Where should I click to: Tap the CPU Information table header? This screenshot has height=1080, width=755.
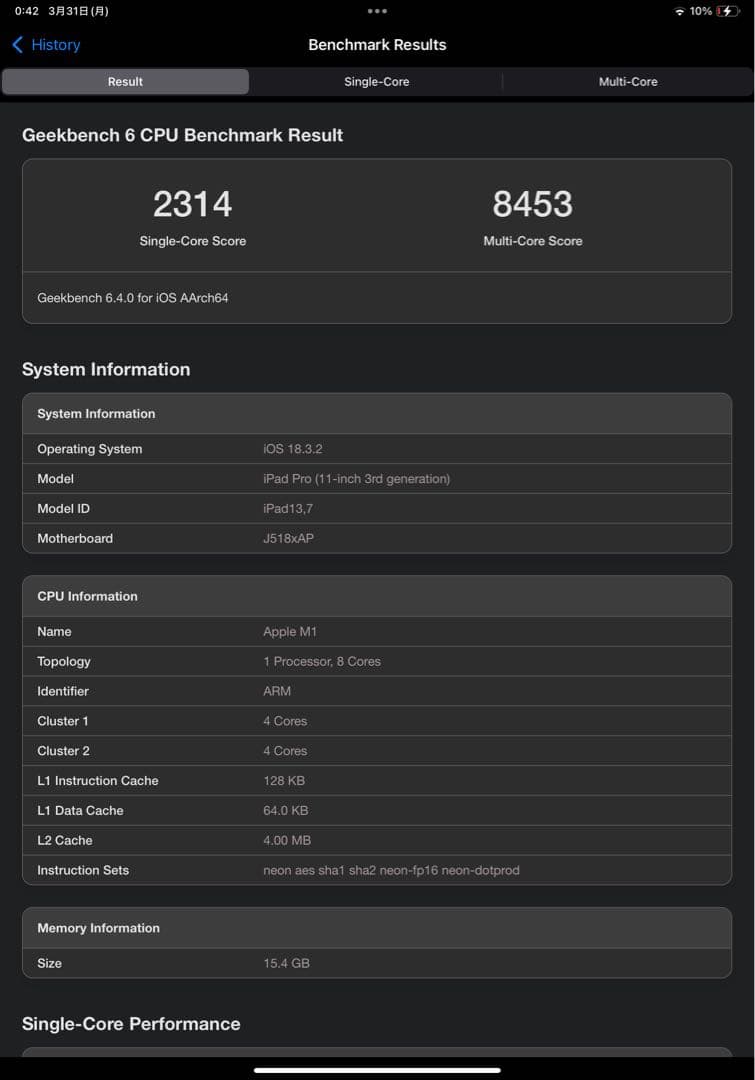pyautogui.click(x=377, y=596)
